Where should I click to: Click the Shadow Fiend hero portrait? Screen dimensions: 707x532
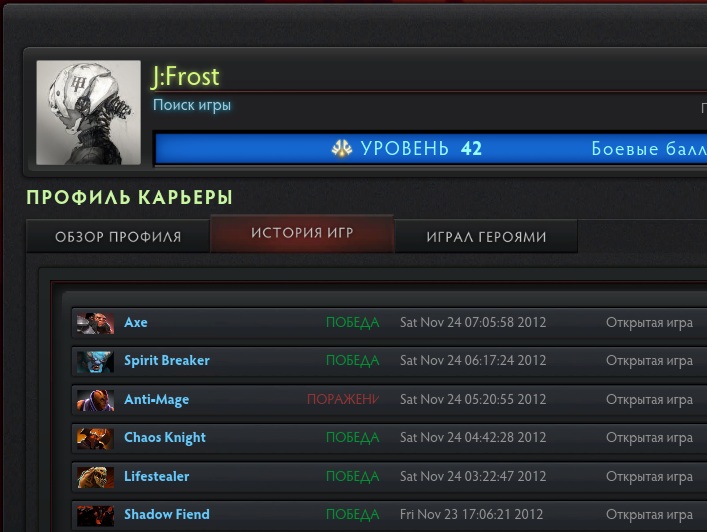click(x=95, y=516)
